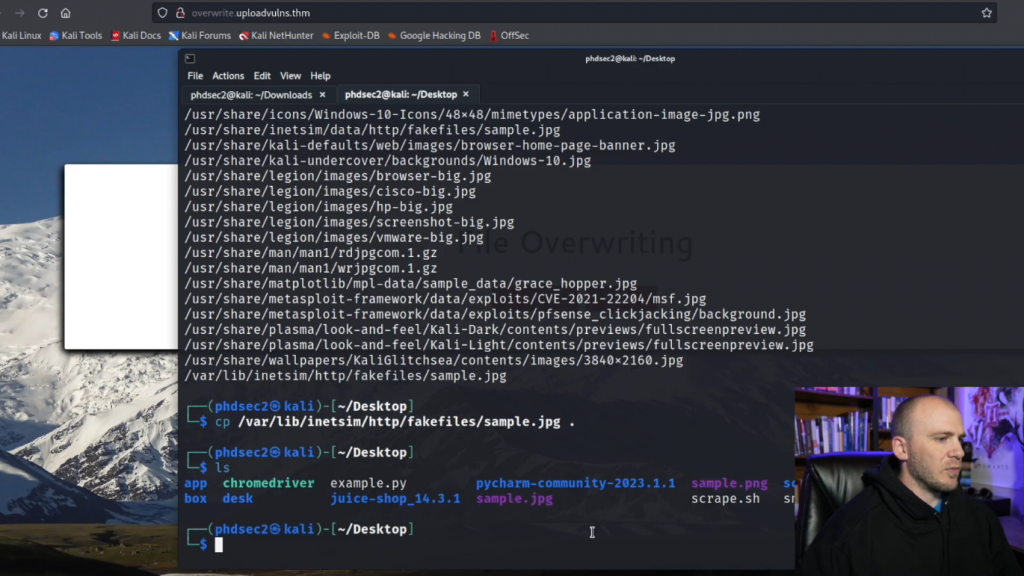
Task: Open the terminal Help menu
Action: [320, 76]
